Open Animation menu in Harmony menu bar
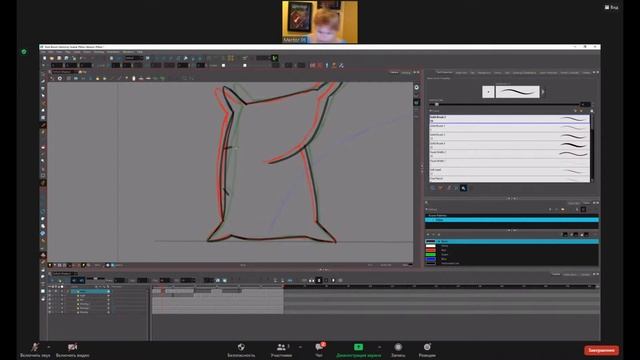This screenshot has height=360, width=640. click(113, 52)
